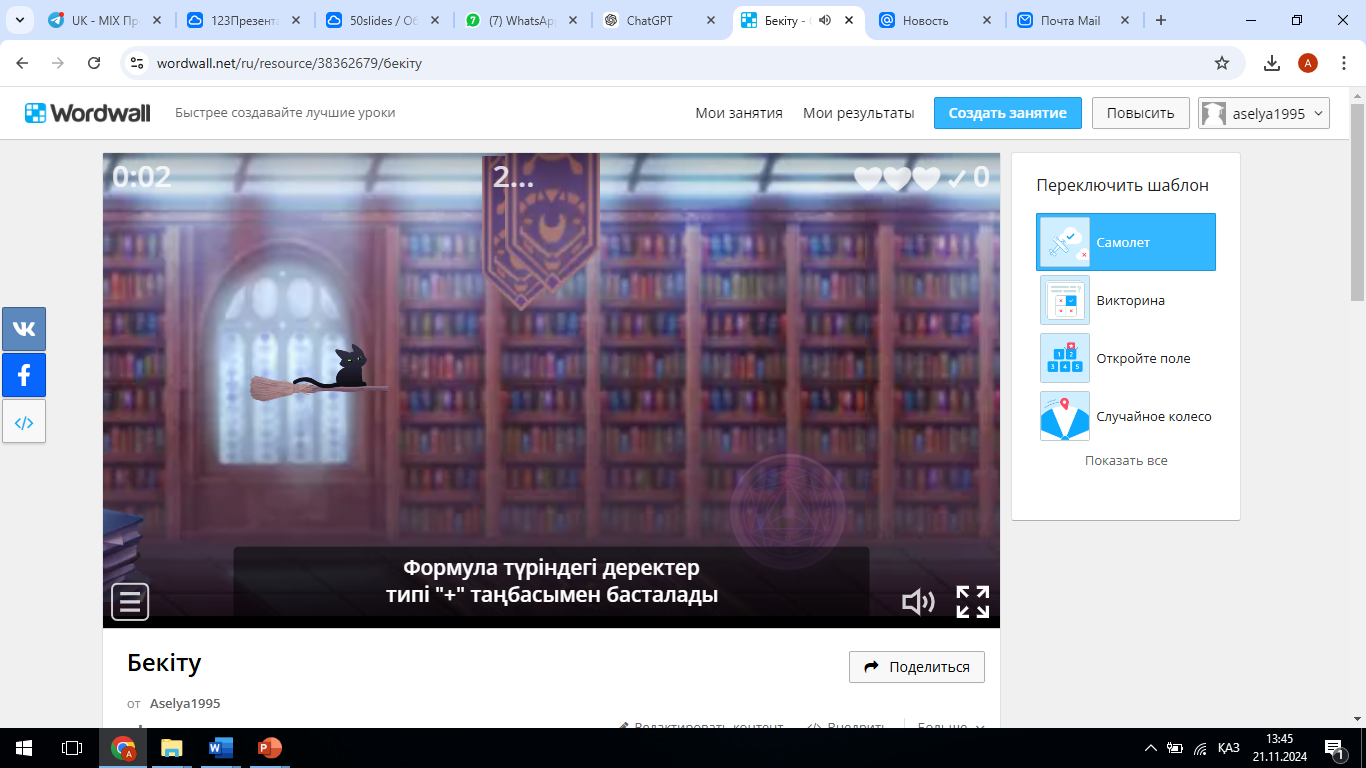Switch to the ChatGPT tab
The width and height of the screenshot is (1366, 768).
[658, 21]
